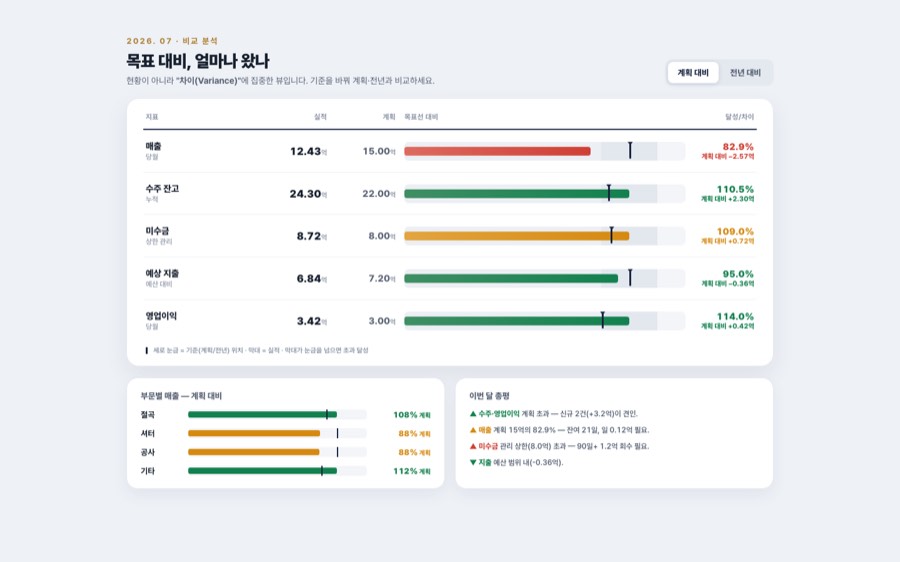The image size is (900, 562).
Task: Click the 서터 segment label
Action: click(148, 433)
